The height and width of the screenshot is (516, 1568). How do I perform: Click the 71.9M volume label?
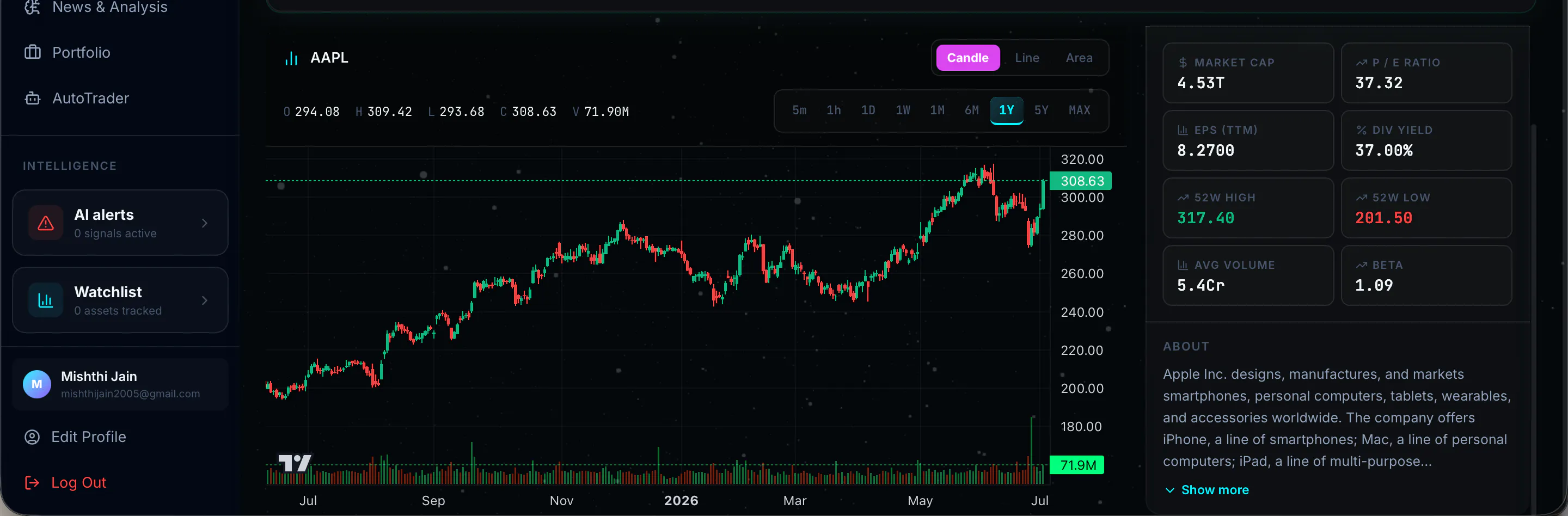pyautogui.click(x=1077, y=465)
